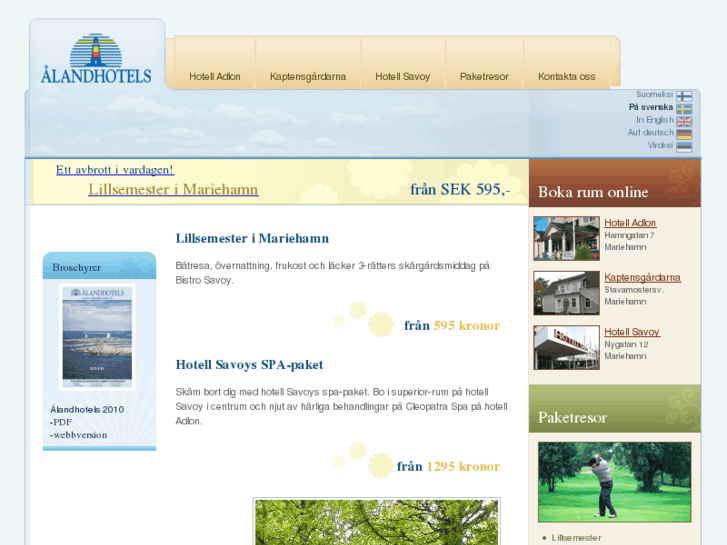727x545 pixels.
Task: Click the 'från 595 kronor' price text
Action: pyautogui.click(x=452, y=326)
